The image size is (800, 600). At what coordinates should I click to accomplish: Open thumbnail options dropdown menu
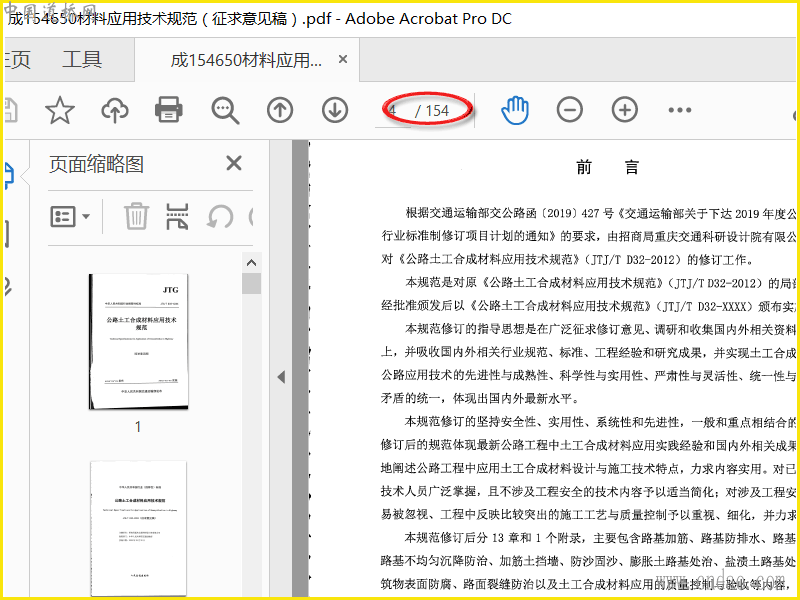70,217
